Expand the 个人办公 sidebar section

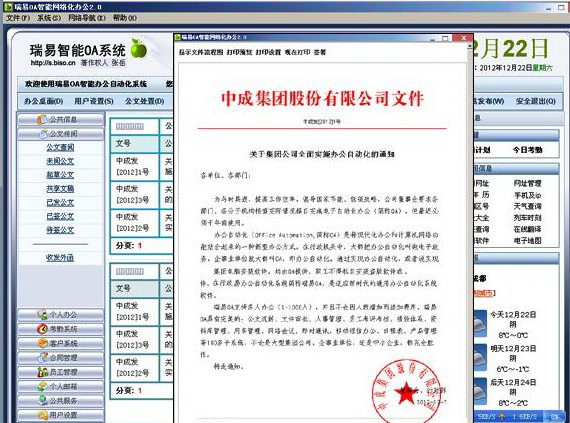61,315
